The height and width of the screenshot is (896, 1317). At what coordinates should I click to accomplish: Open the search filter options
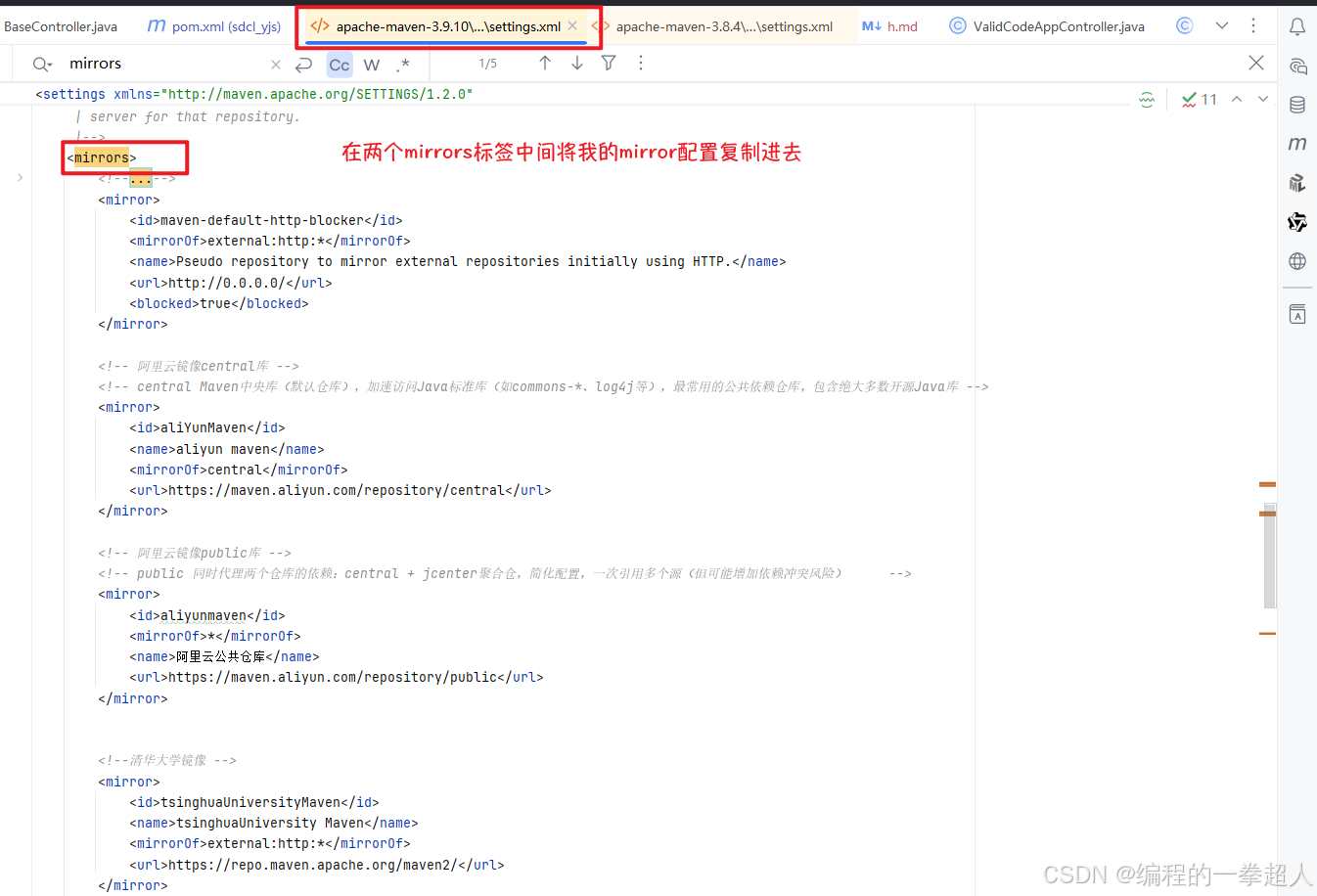tap(609, 64)
